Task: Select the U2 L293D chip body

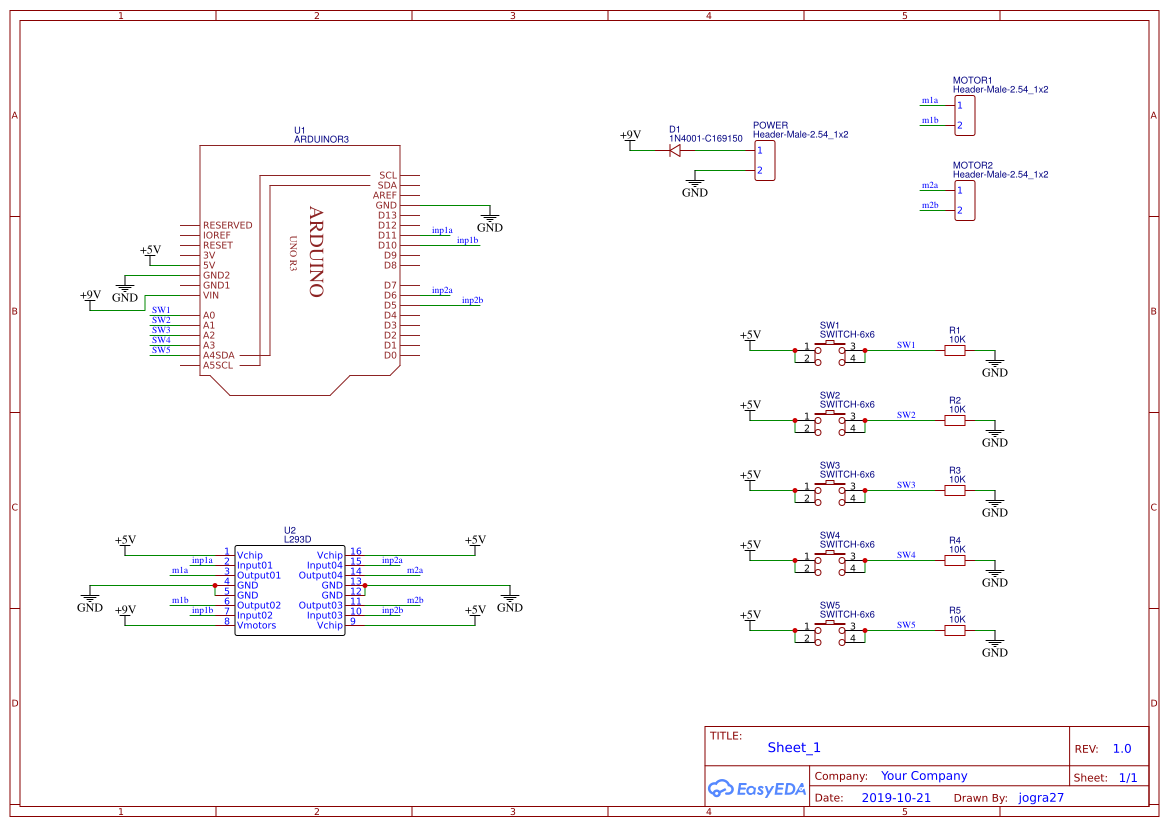Action: [x=290, y=590]
